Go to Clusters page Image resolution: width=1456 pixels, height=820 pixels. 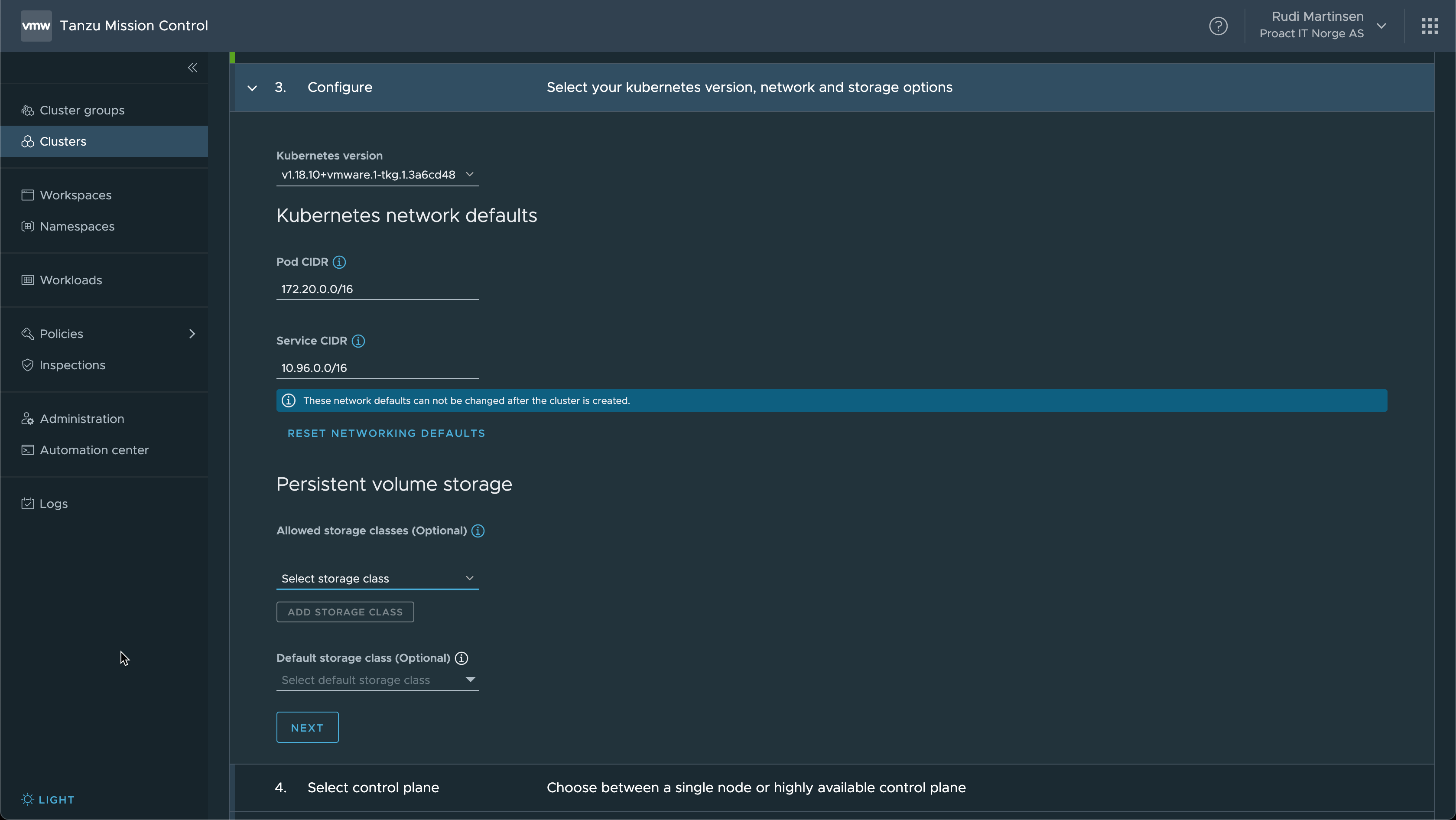63,141
